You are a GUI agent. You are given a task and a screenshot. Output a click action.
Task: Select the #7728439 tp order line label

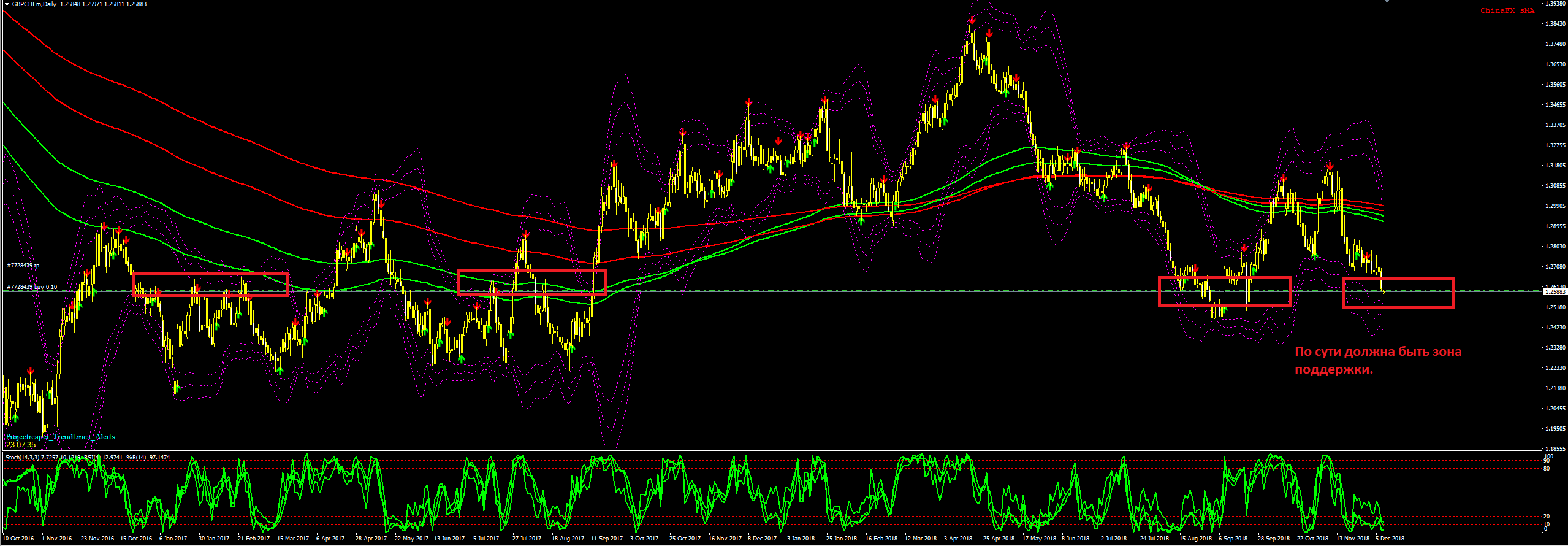[x=23, y=266]
